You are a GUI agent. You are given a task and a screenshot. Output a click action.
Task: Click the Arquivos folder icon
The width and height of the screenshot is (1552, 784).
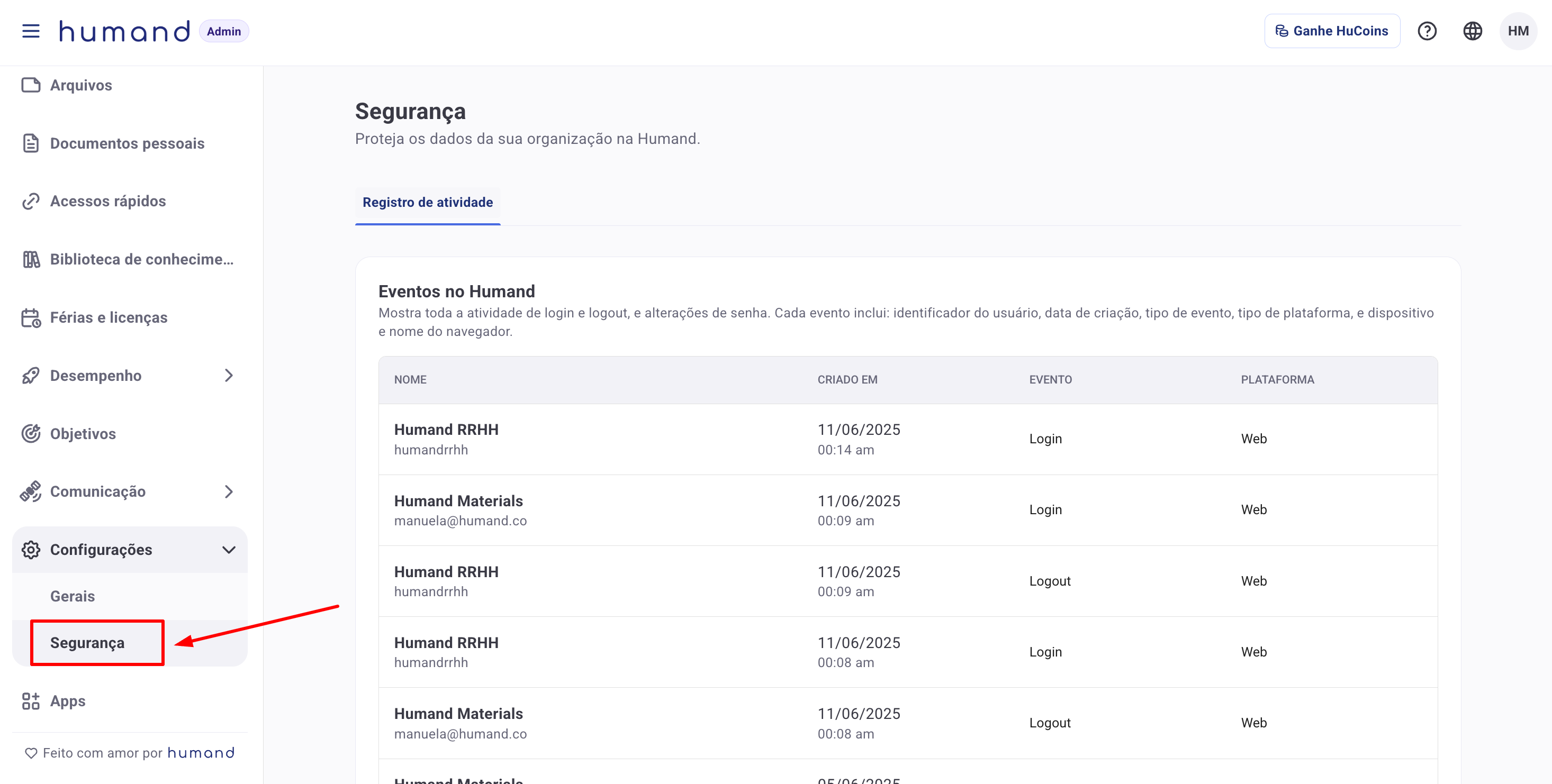click(x=31, y=85)
